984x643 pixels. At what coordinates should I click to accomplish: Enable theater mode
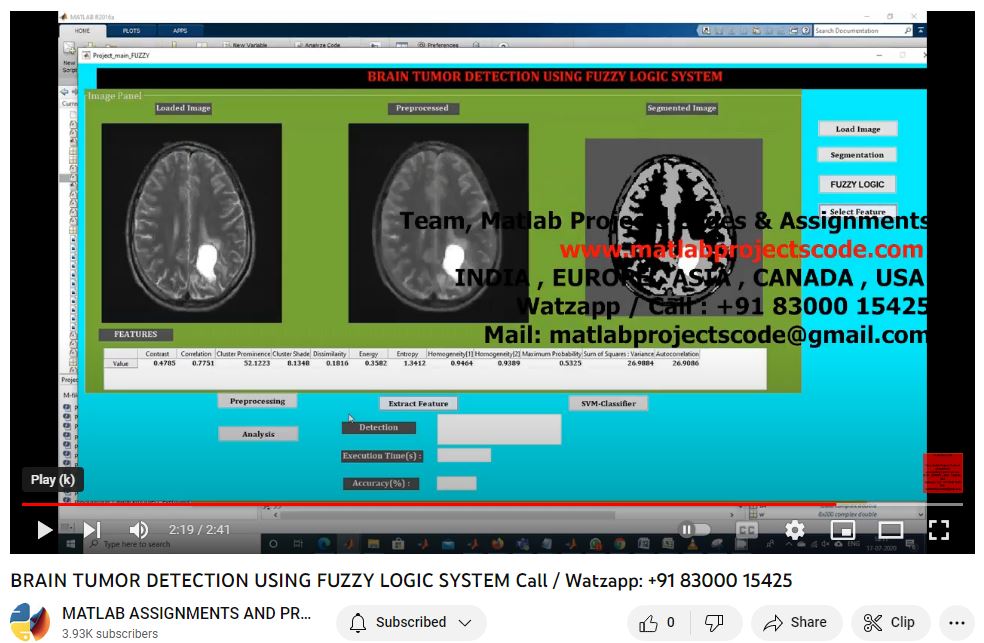pos(890,530)
